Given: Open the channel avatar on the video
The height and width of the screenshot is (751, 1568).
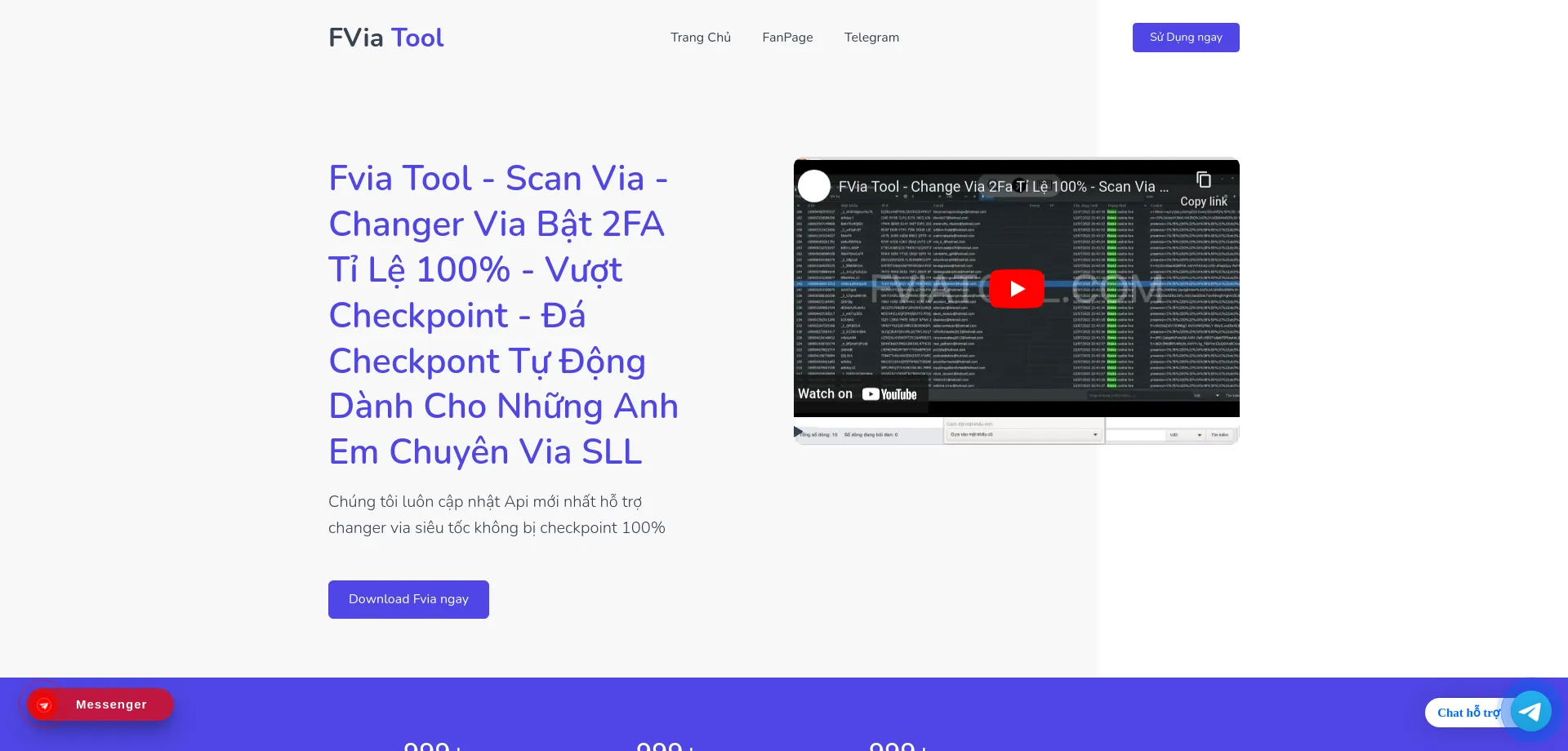Looking at the screenshot, I should pos(813,186).
